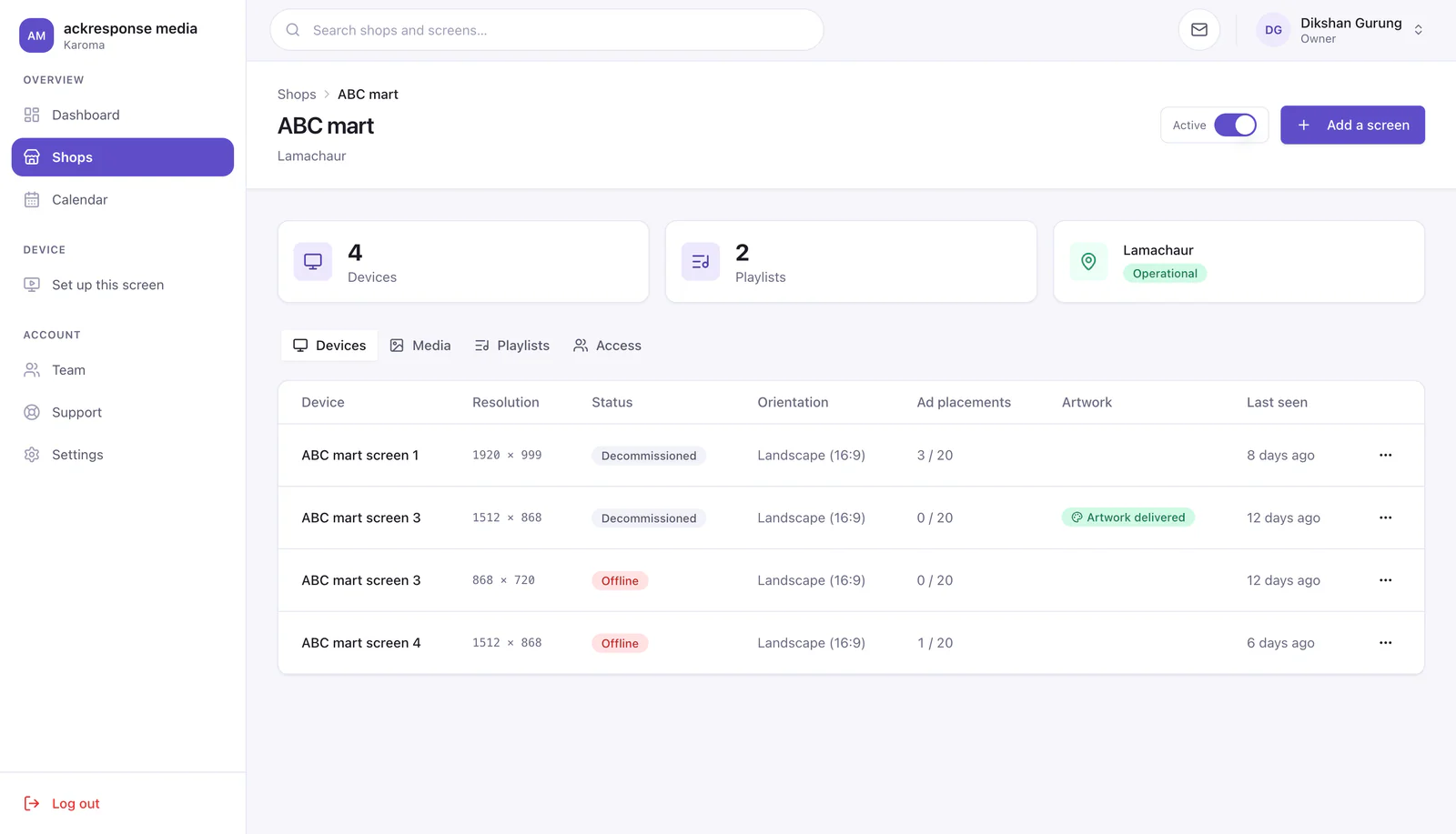
Task: Toggle the Active shop switch
Action: [1235, 126]
